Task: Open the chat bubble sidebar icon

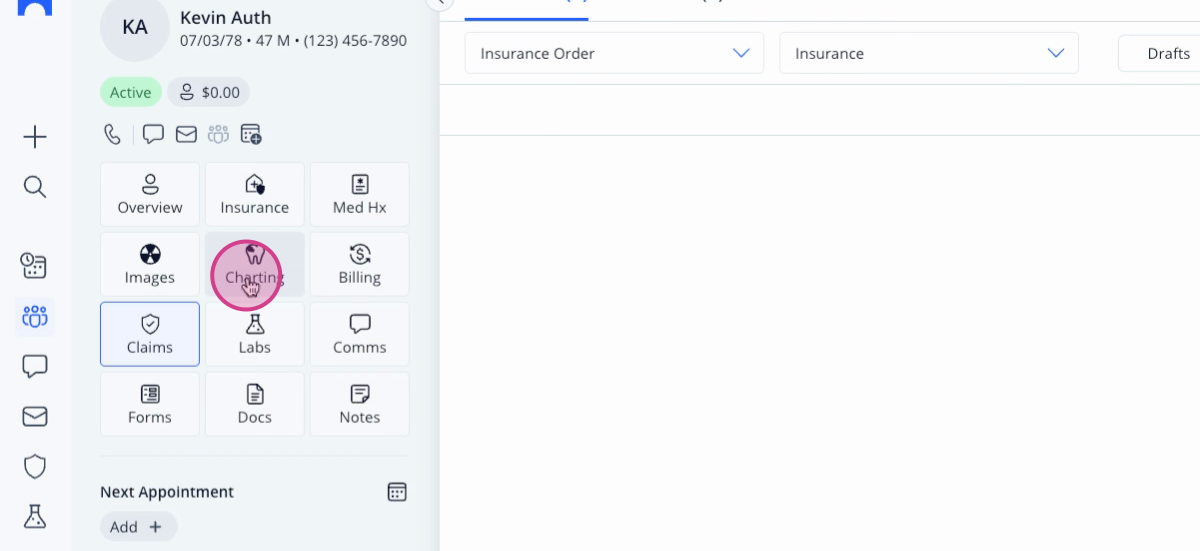Action: click(x=35, y=366)
